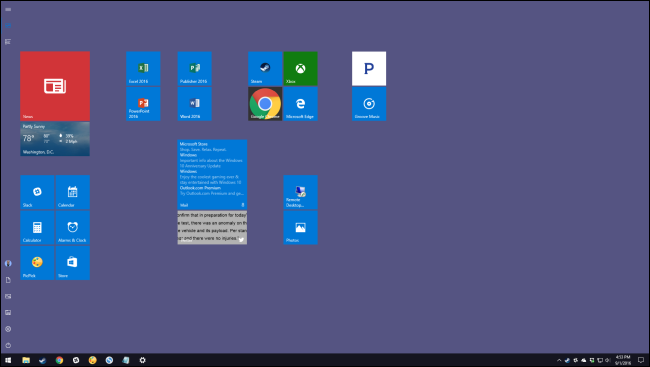Open the Xbox tile
This screenshot has height=367, width=650.
coord(300,68)
